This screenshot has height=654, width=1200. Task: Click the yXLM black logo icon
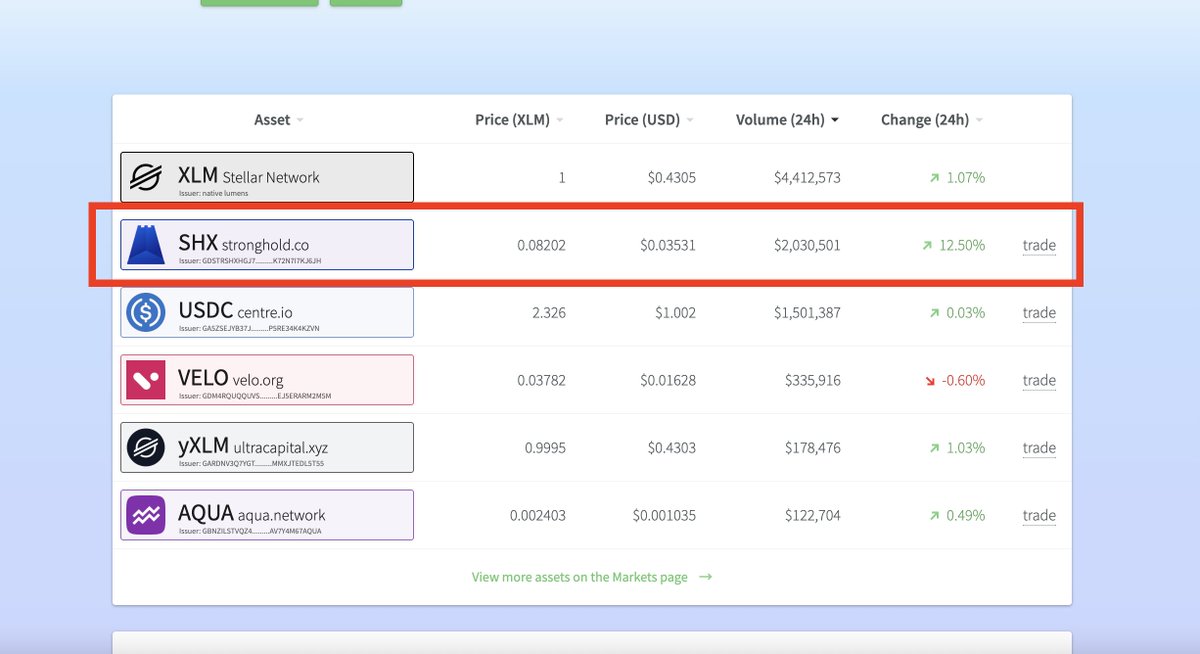[146, 448]
